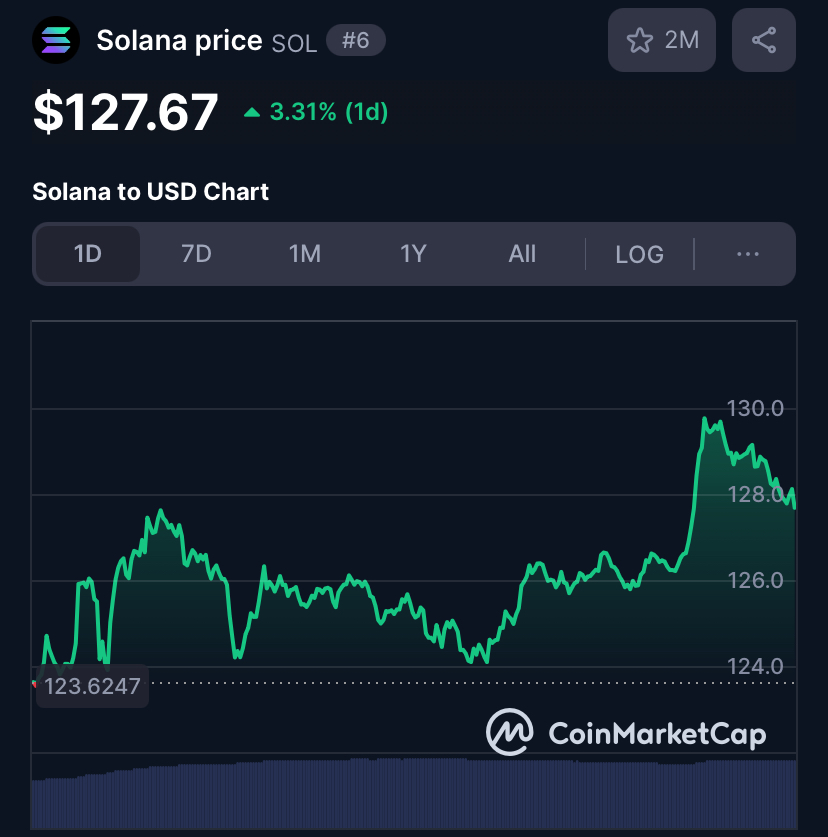The height and width of the screenshot is (837, 828).
Task: Open the share icon button
Action: 764,40
